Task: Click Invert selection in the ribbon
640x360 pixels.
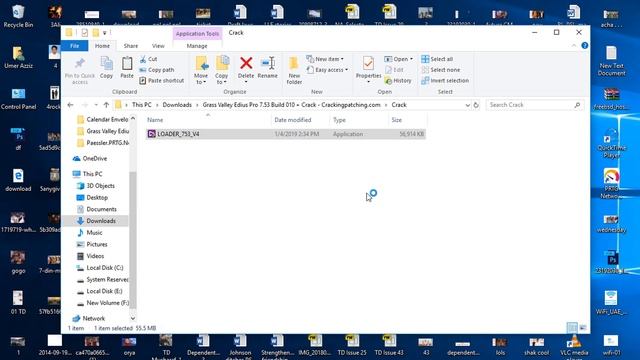Action: coord(445,81)
